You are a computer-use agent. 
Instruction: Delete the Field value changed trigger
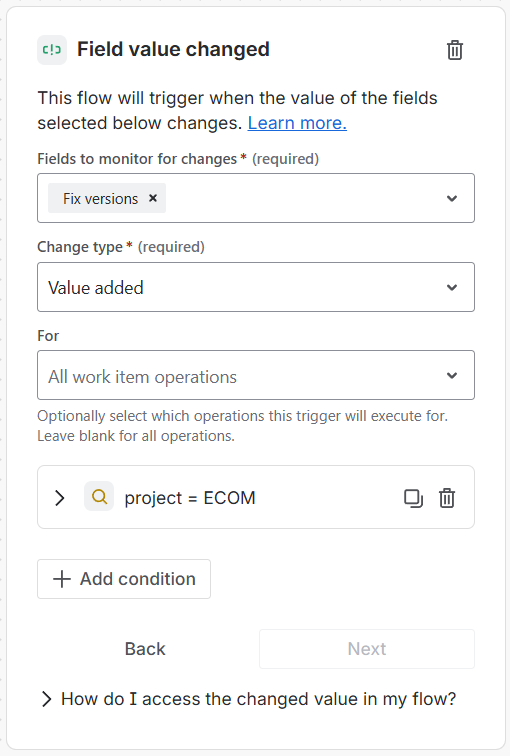(x=455, y=50)
